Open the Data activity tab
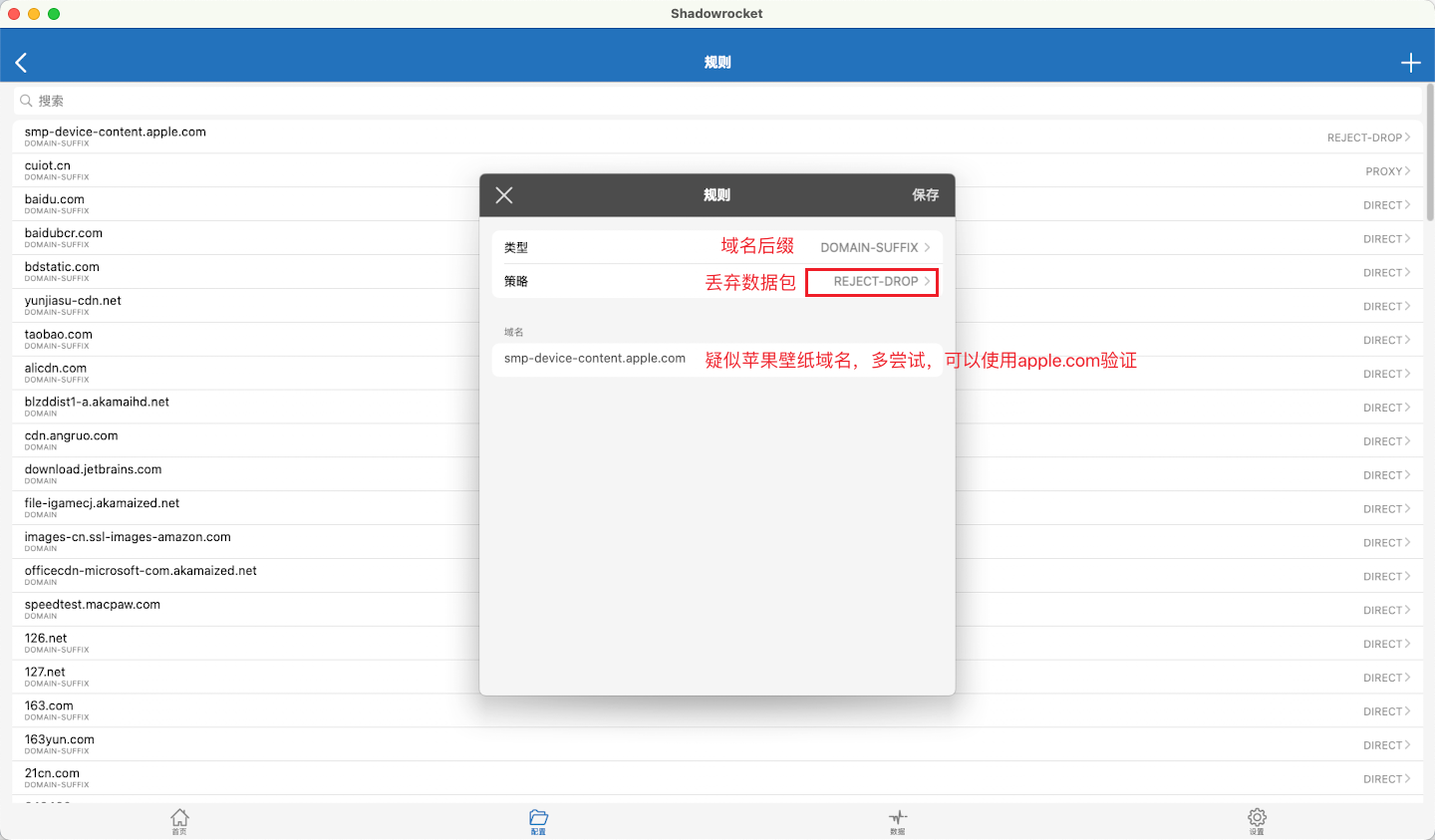This screenshot has width=1435, height=840. pyautogui.click(x=897, y=821)
